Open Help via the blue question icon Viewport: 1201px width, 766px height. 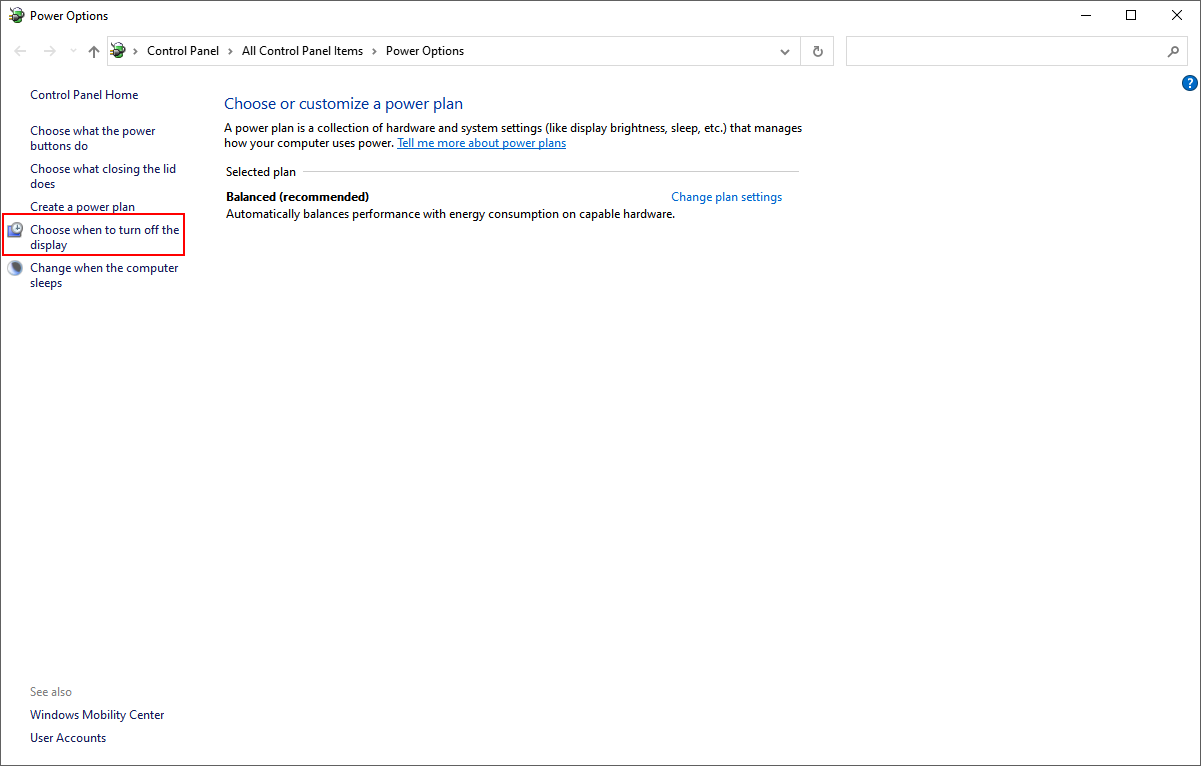pyautogui.click(x=1189, y=83)
